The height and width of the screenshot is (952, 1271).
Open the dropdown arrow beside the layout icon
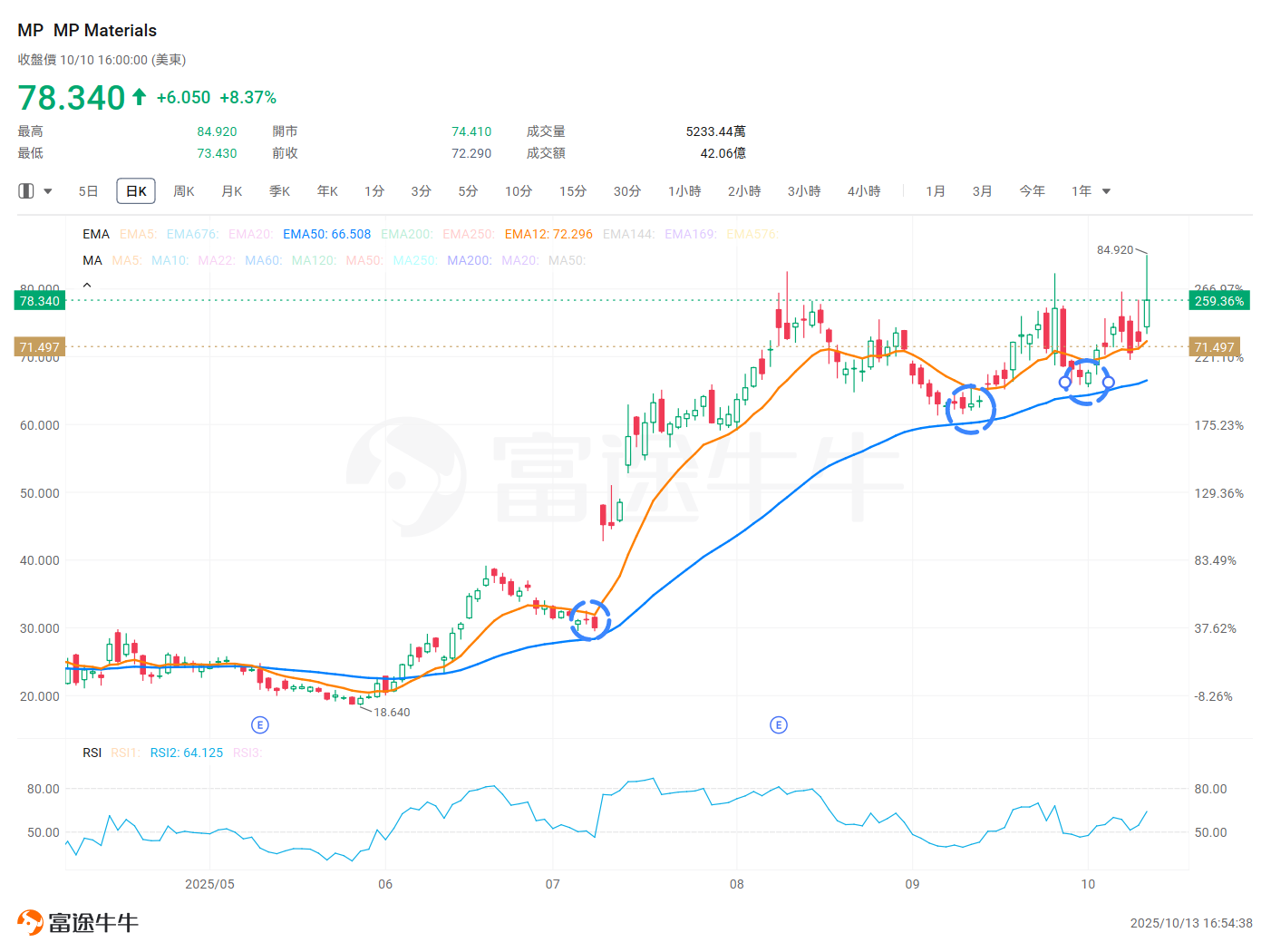(x=48, y=191)
